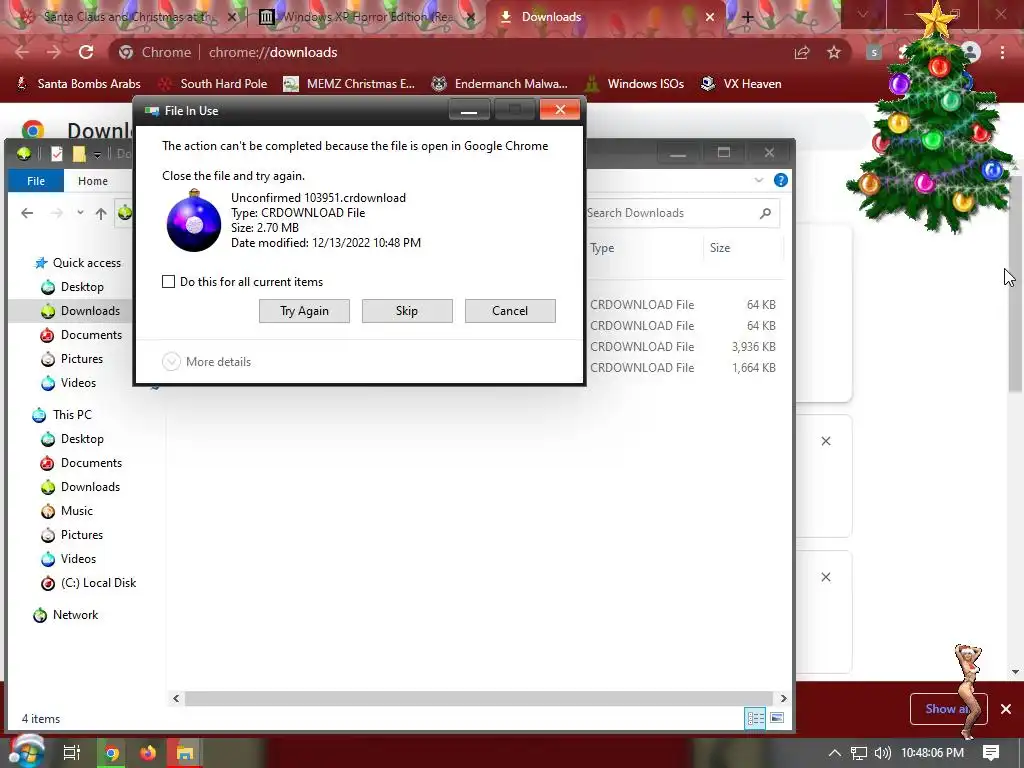Go back in Chrome toolbar

click(x=22, y=52)
